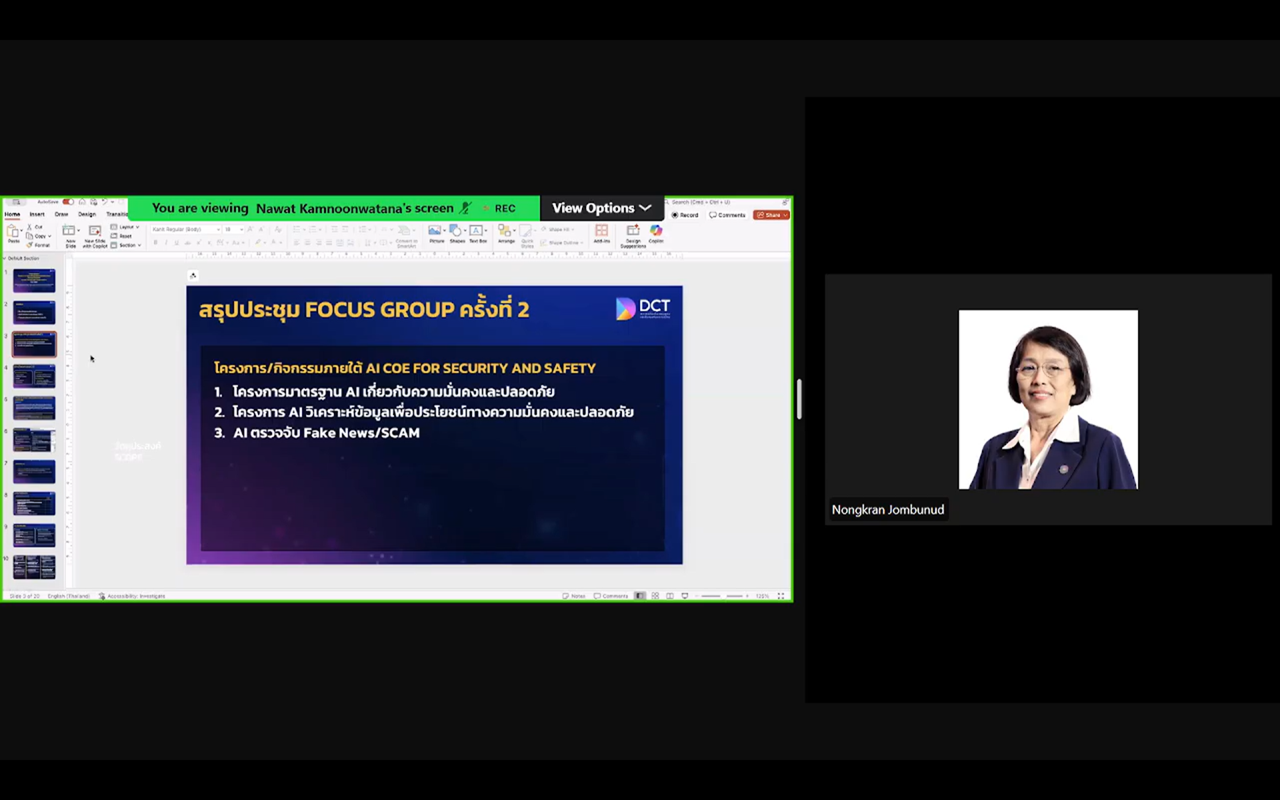
Task: Click the DCT logo on slide
Action: coord(643,309)
